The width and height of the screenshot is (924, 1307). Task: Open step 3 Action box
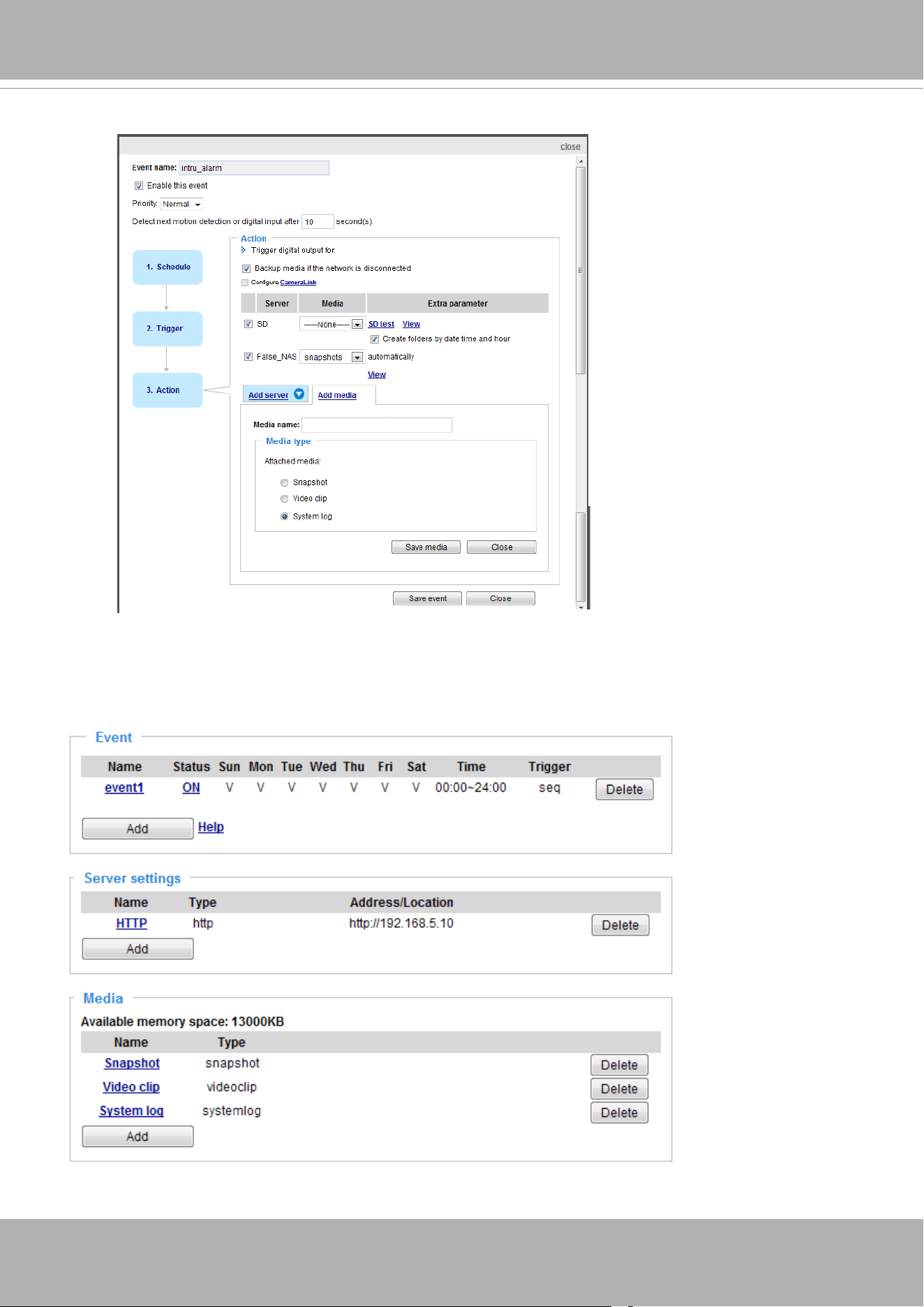click(x=167, y=390)
